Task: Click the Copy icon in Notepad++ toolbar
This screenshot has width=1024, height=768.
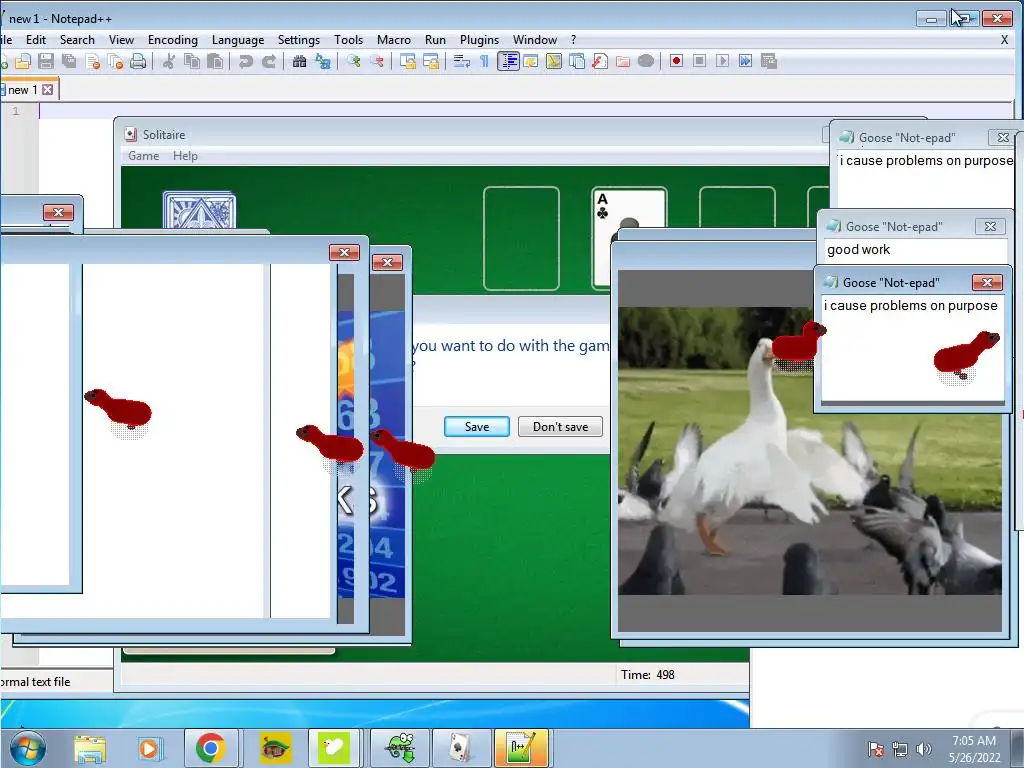Action: click(x=192, y=61)
